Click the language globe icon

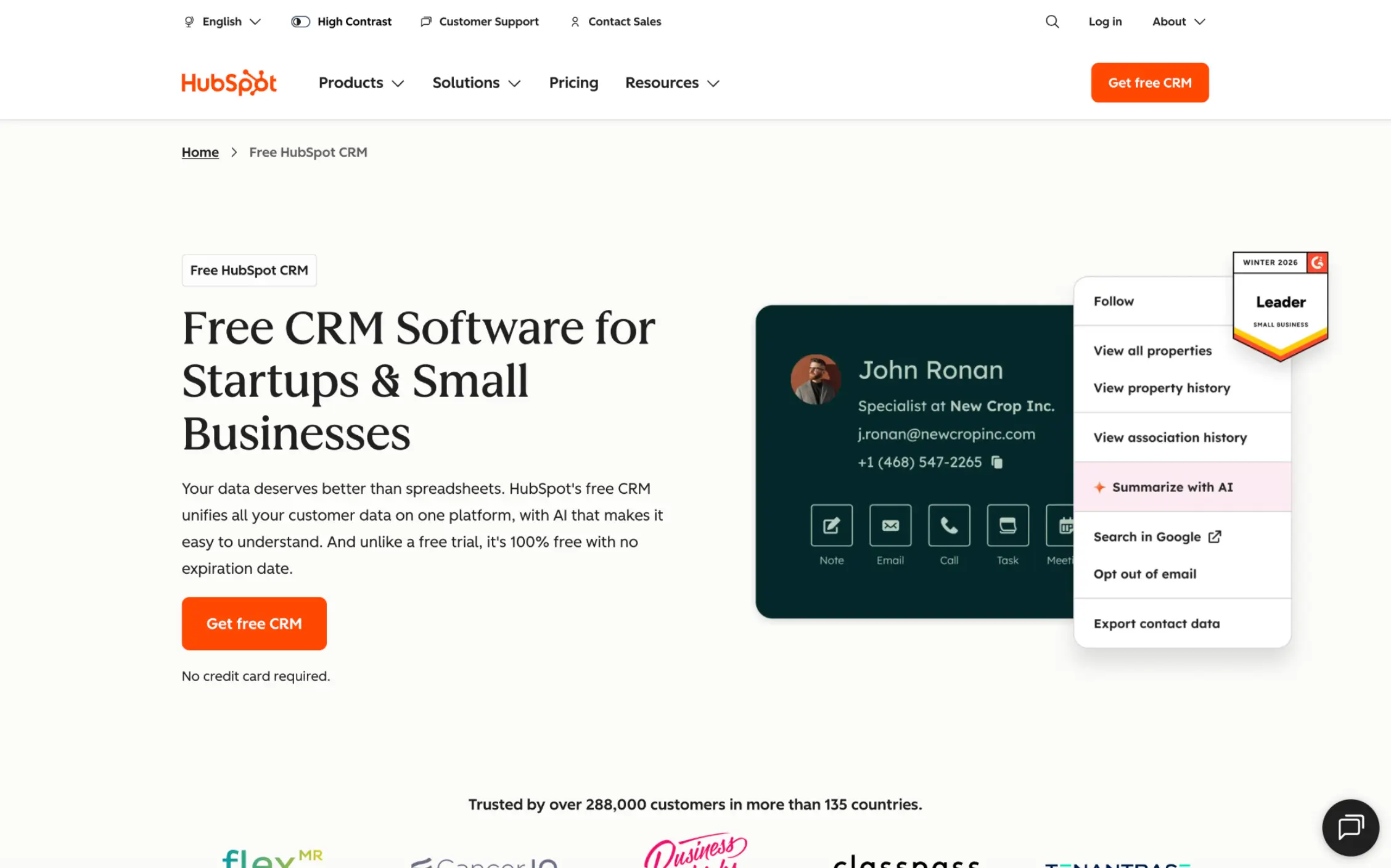(x=189, y=22)
